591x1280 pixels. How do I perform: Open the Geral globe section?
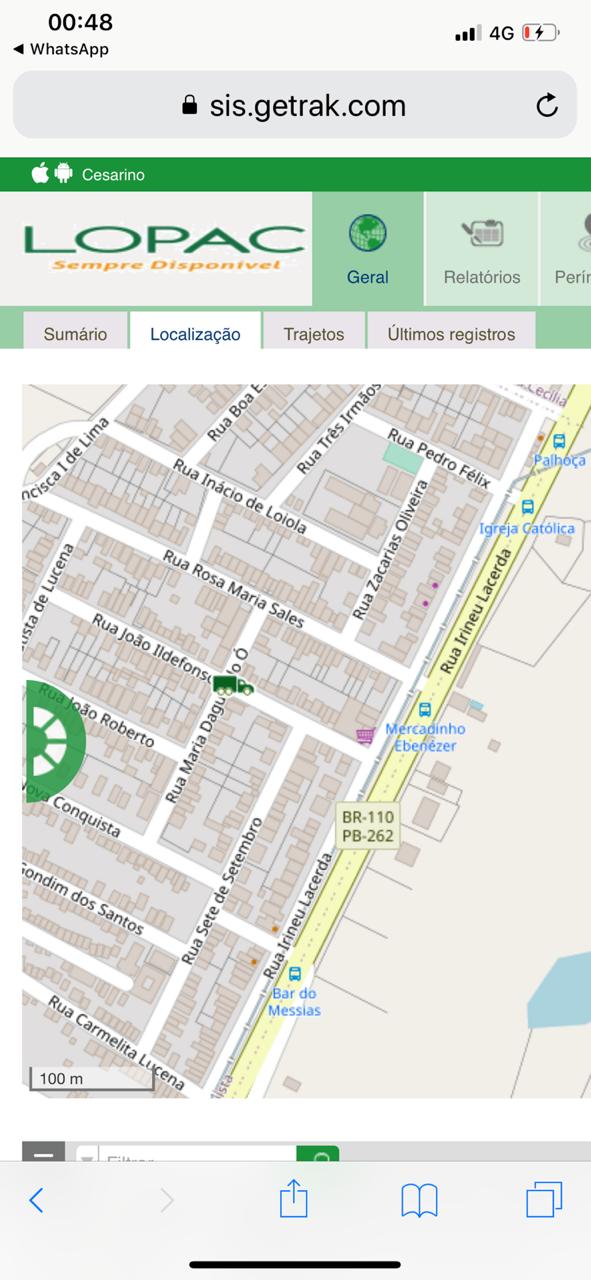coord(367,249)
